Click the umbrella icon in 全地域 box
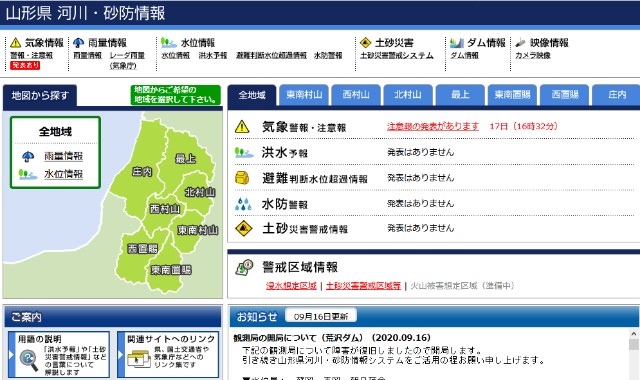Image resolution: width=640 pixels, height=380 pixels. [28, 156]
